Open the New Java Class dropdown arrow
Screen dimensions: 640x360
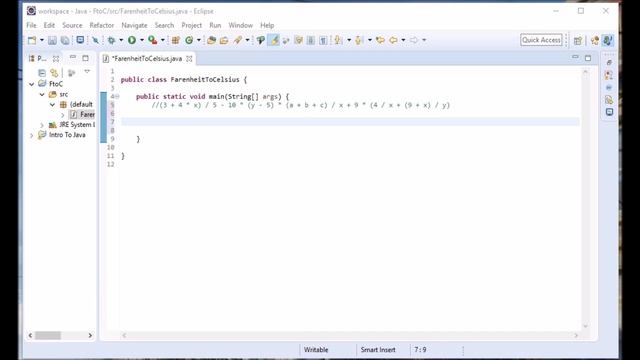(x=199, y=40)
